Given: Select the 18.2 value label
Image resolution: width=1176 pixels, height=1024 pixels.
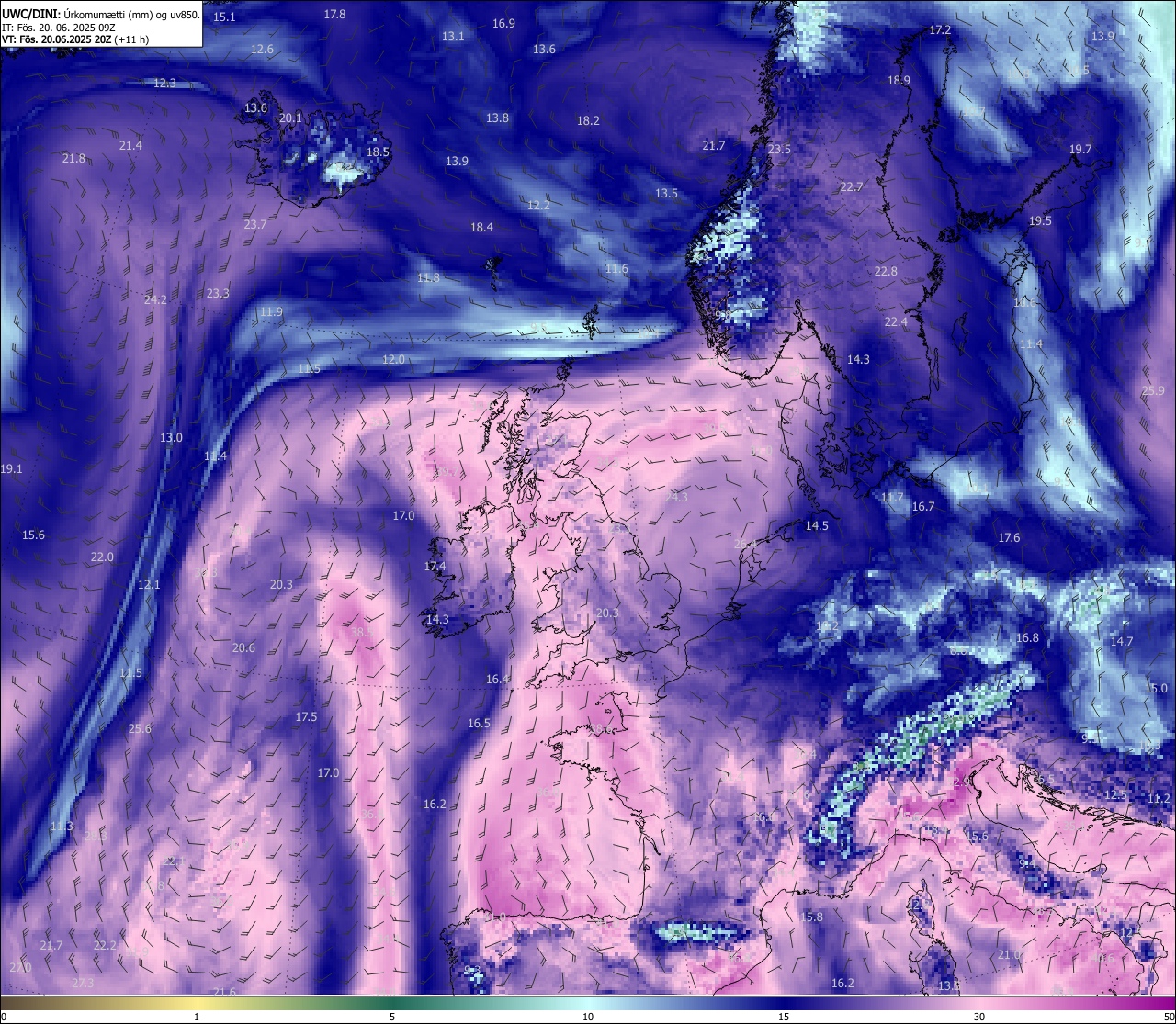Looking at the screenshot, I should (x=588, y=120).
